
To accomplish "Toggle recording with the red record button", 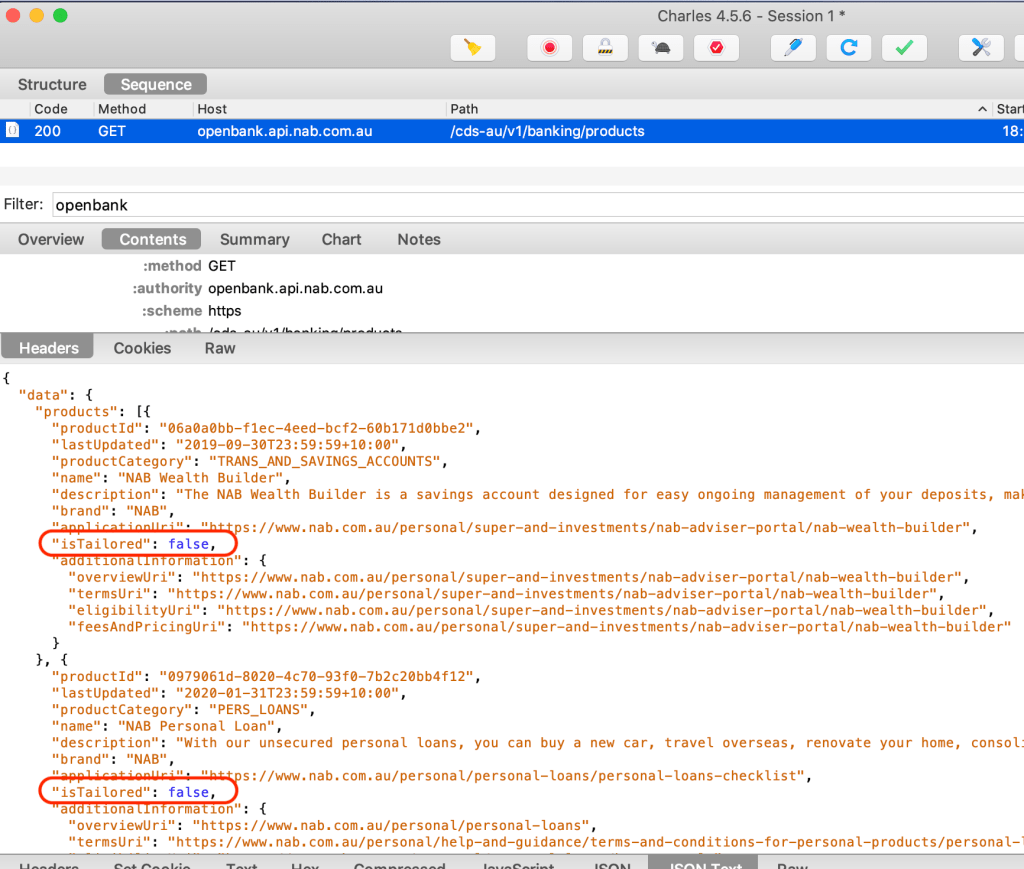I will tap(549, 47).
